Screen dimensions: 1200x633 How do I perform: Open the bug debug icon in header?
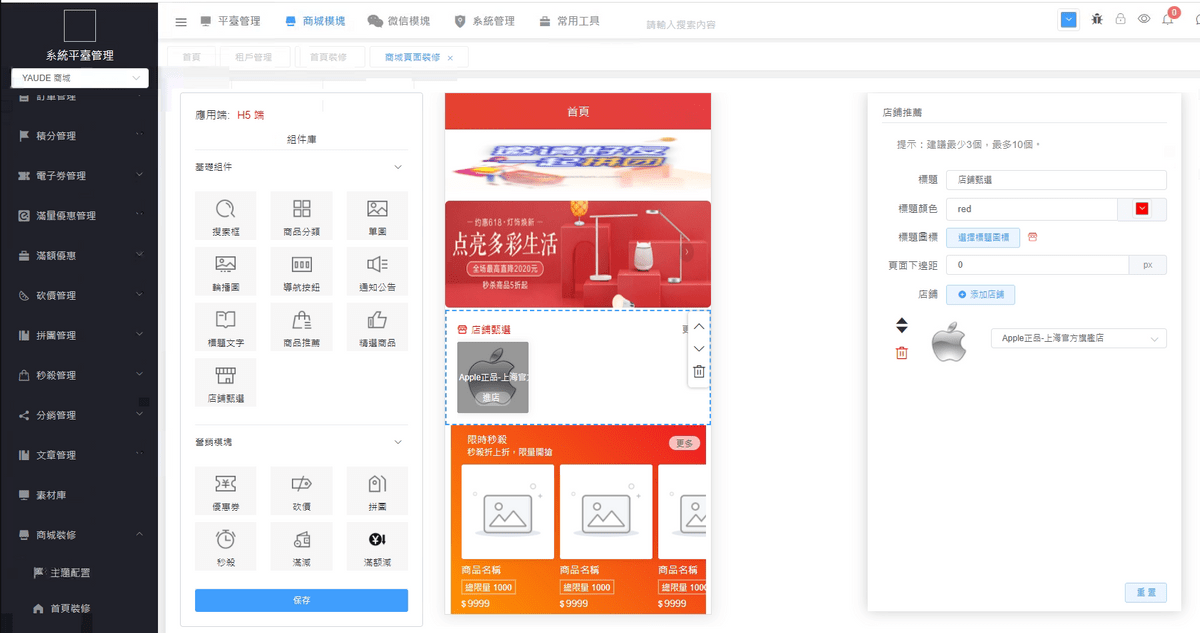[1097, 19]
